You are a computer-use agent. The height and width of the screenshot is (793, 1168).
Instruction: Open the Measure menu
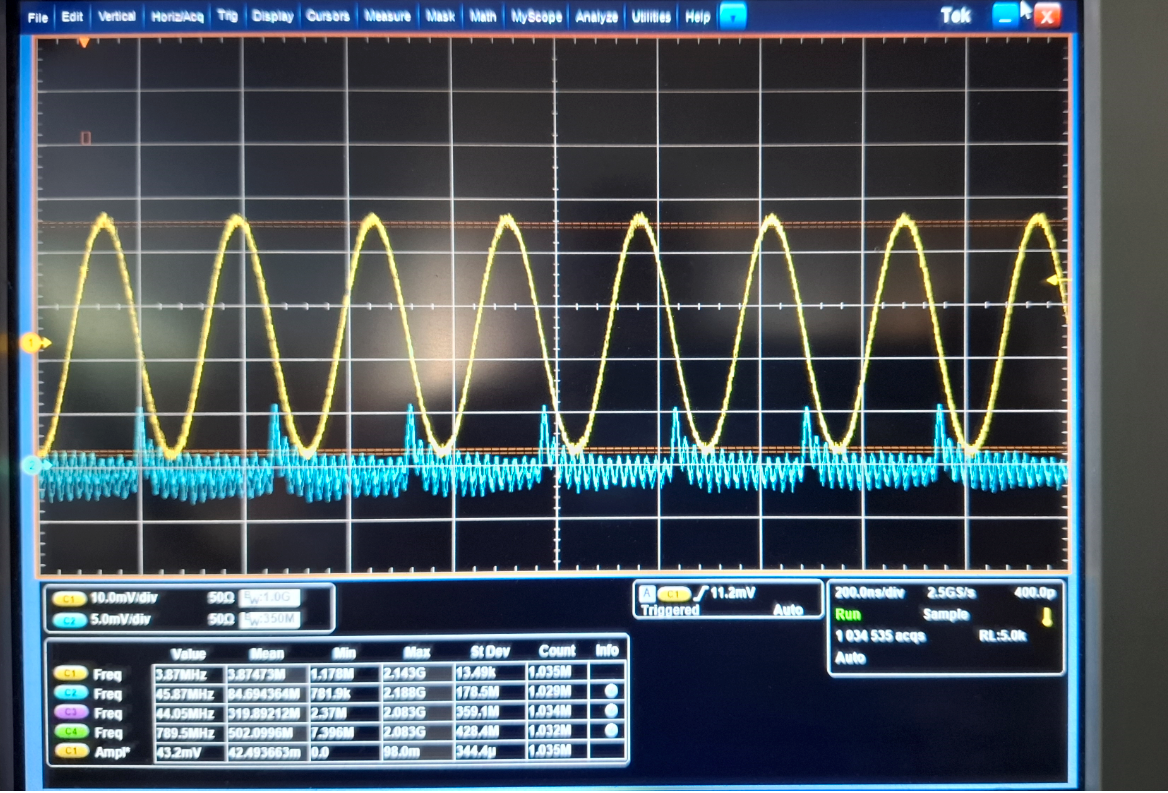(387, 16)
